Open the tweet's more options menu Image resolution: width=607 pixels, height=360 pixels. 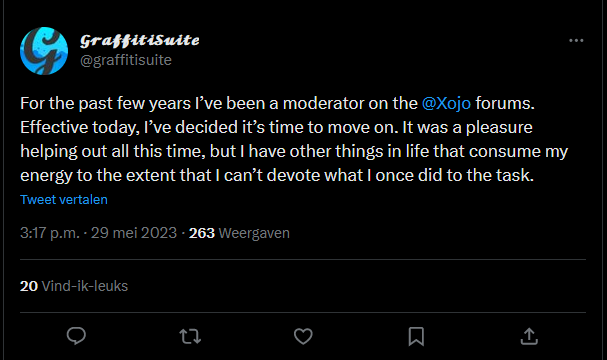(576, 40)
